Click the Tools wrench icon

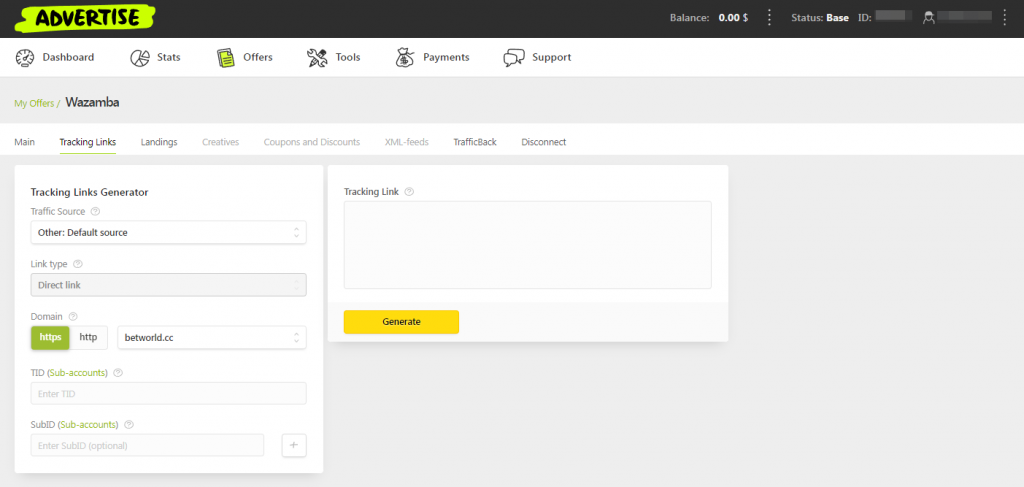[x=317, y=57]
